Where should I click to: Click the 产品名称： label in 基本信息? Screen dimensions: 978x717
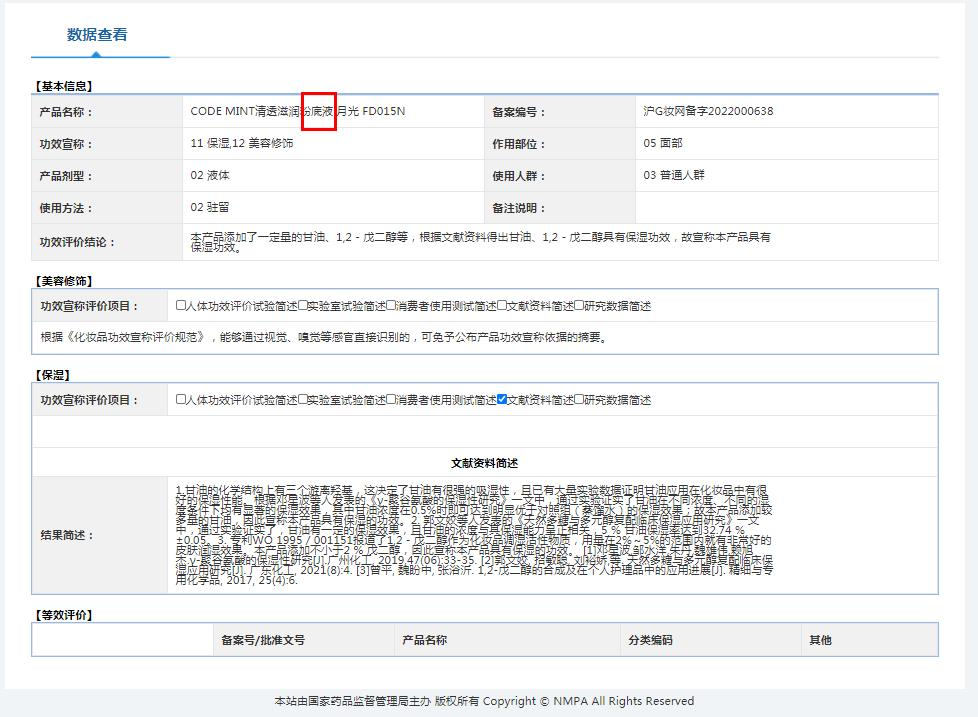click(x=66, y=112)
